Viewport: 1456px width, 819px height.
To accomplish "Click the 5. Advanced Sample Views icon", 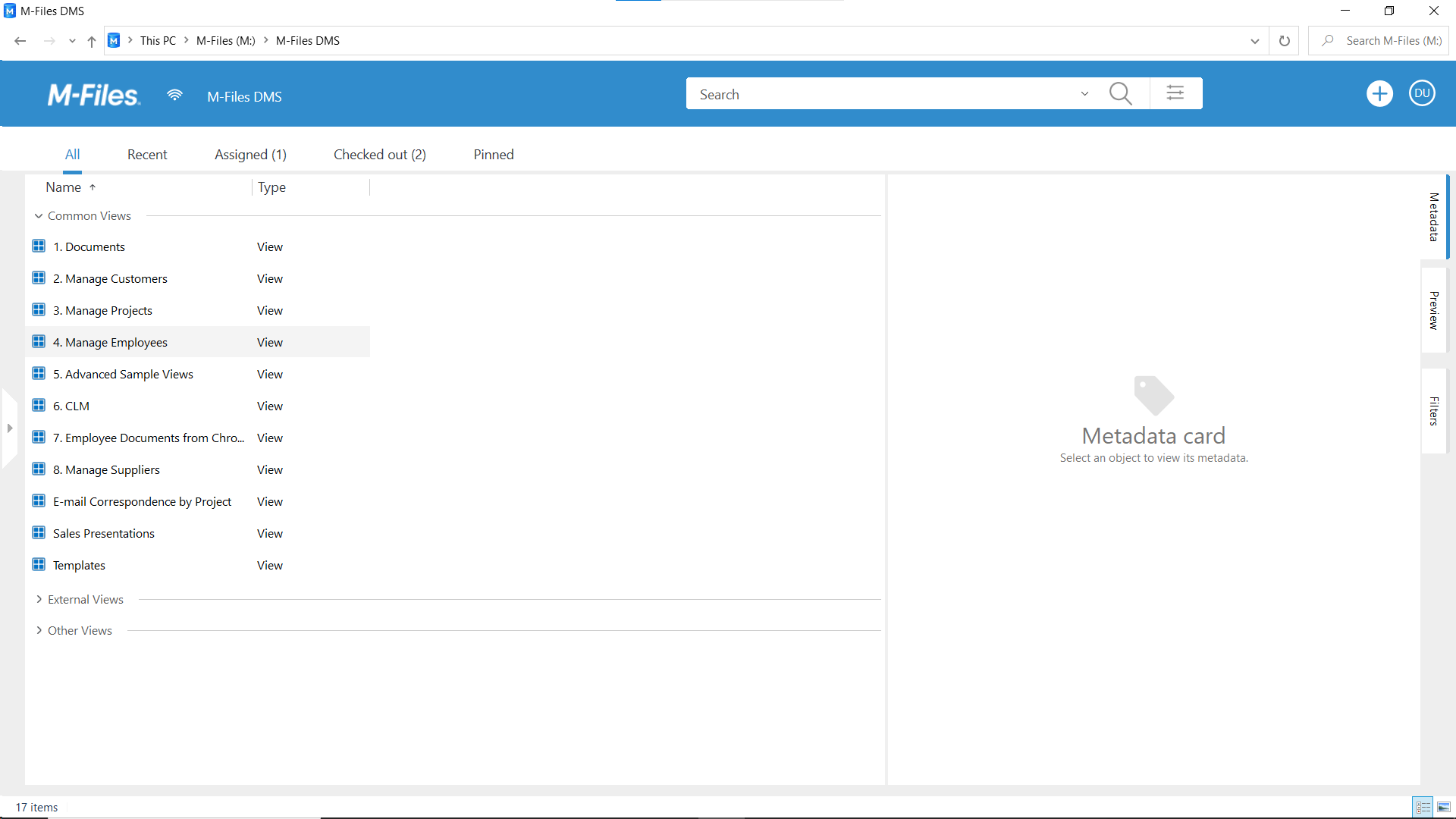I will click(39, 373).
